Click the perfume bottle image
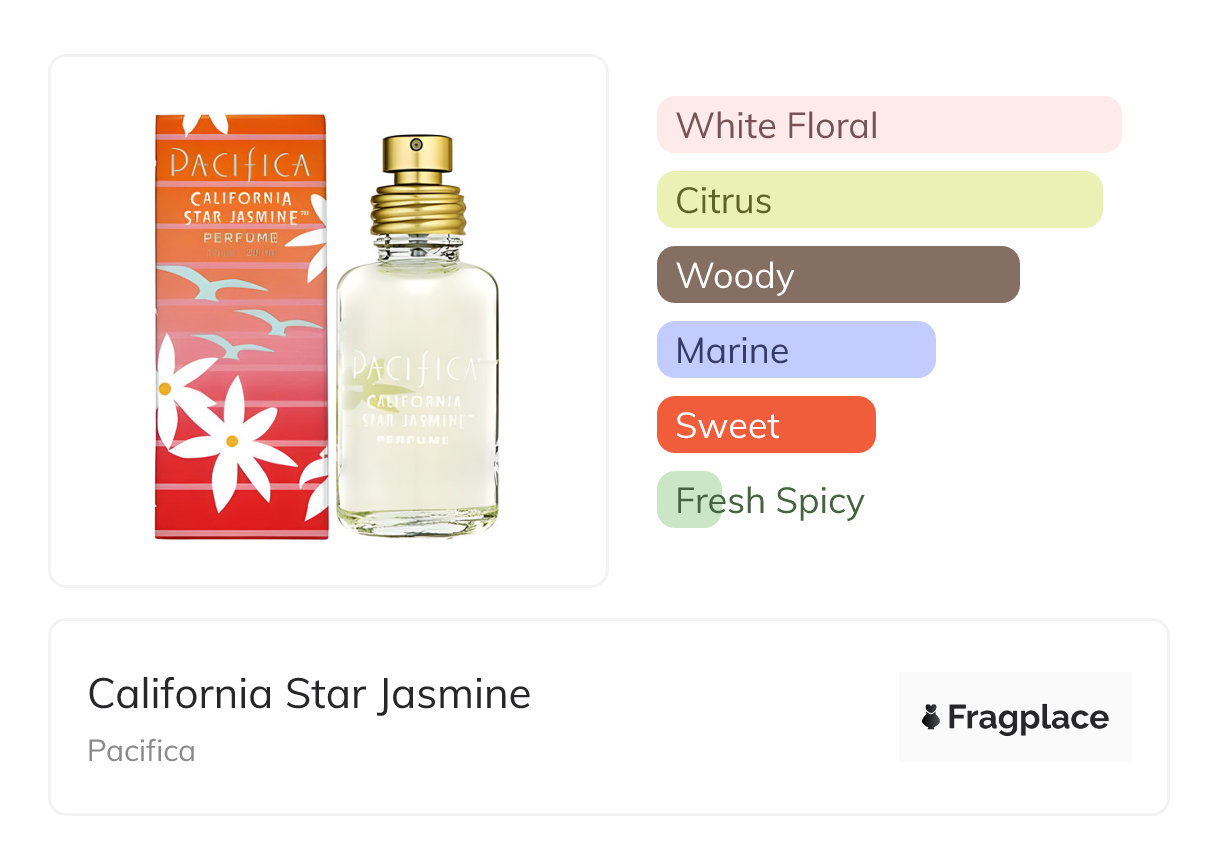This screenshot has height=864, width=1218. tap(417, 400)
